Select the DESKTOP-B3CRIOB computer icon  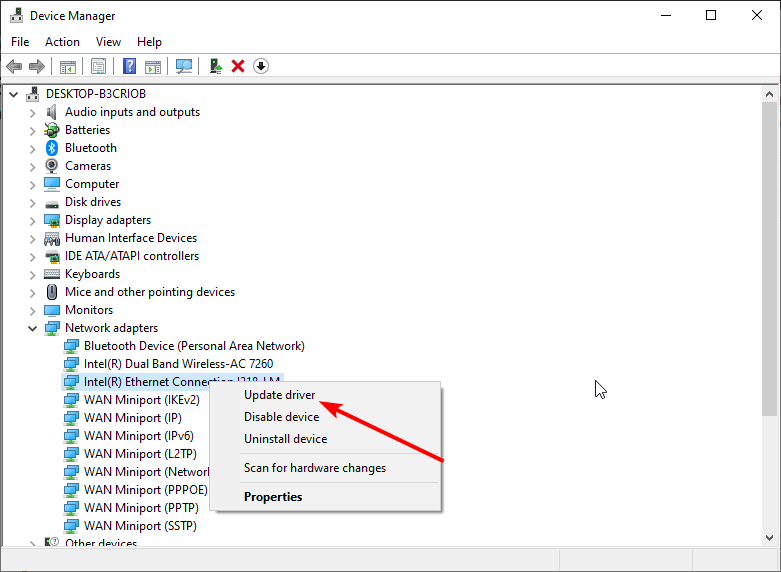click(x=33, y=94)
